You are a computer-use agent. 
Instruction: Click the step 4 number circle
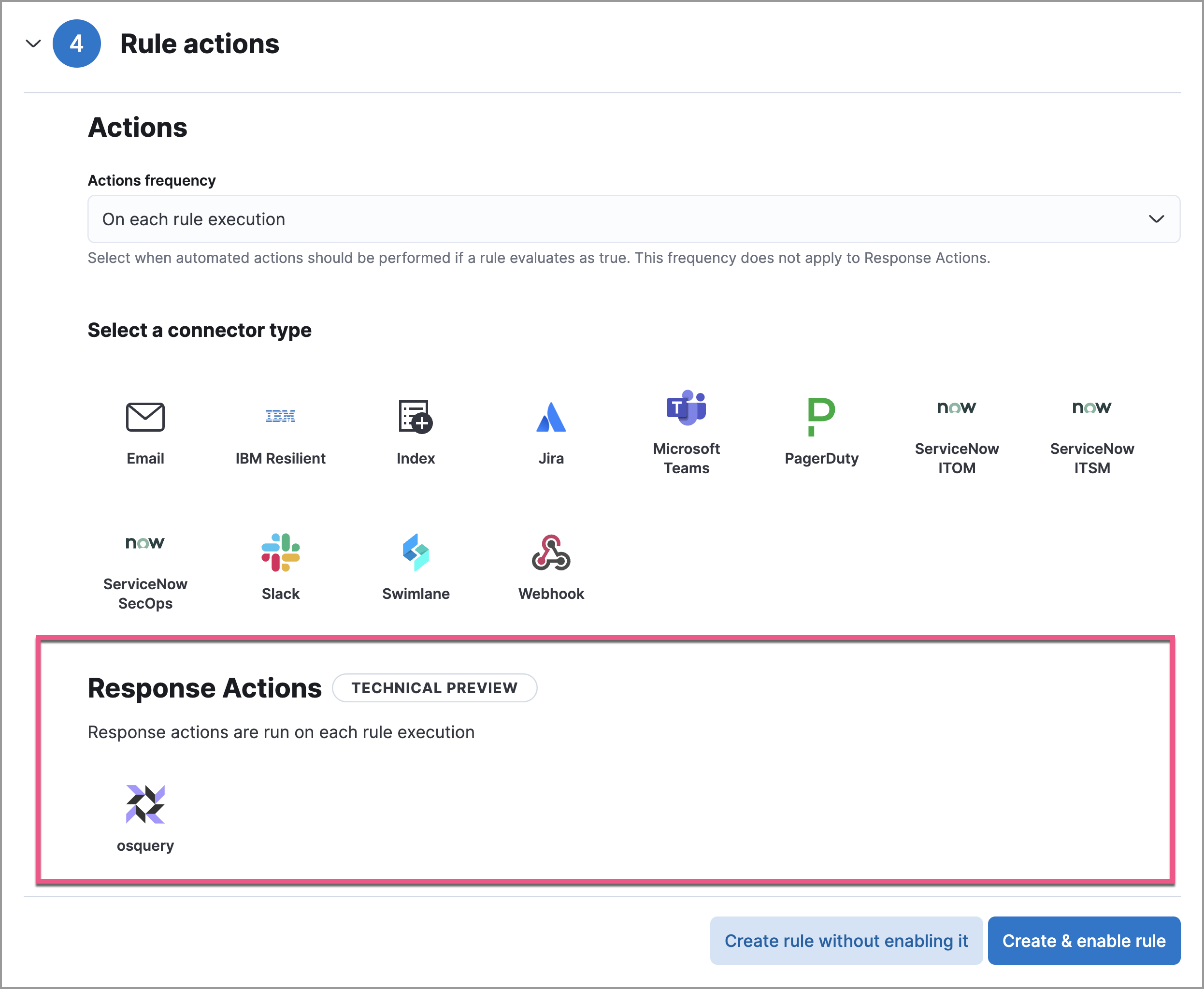(77, 44)
